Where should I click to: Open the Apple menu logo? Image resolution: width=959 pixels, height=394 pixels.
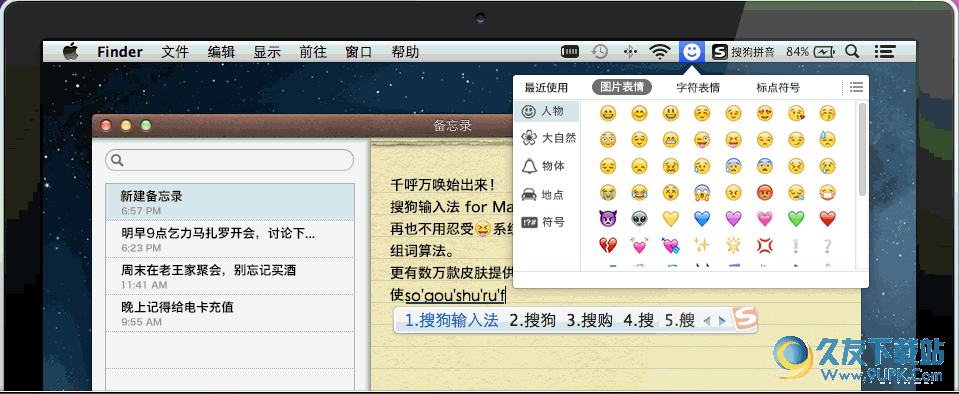coord(71,51)
